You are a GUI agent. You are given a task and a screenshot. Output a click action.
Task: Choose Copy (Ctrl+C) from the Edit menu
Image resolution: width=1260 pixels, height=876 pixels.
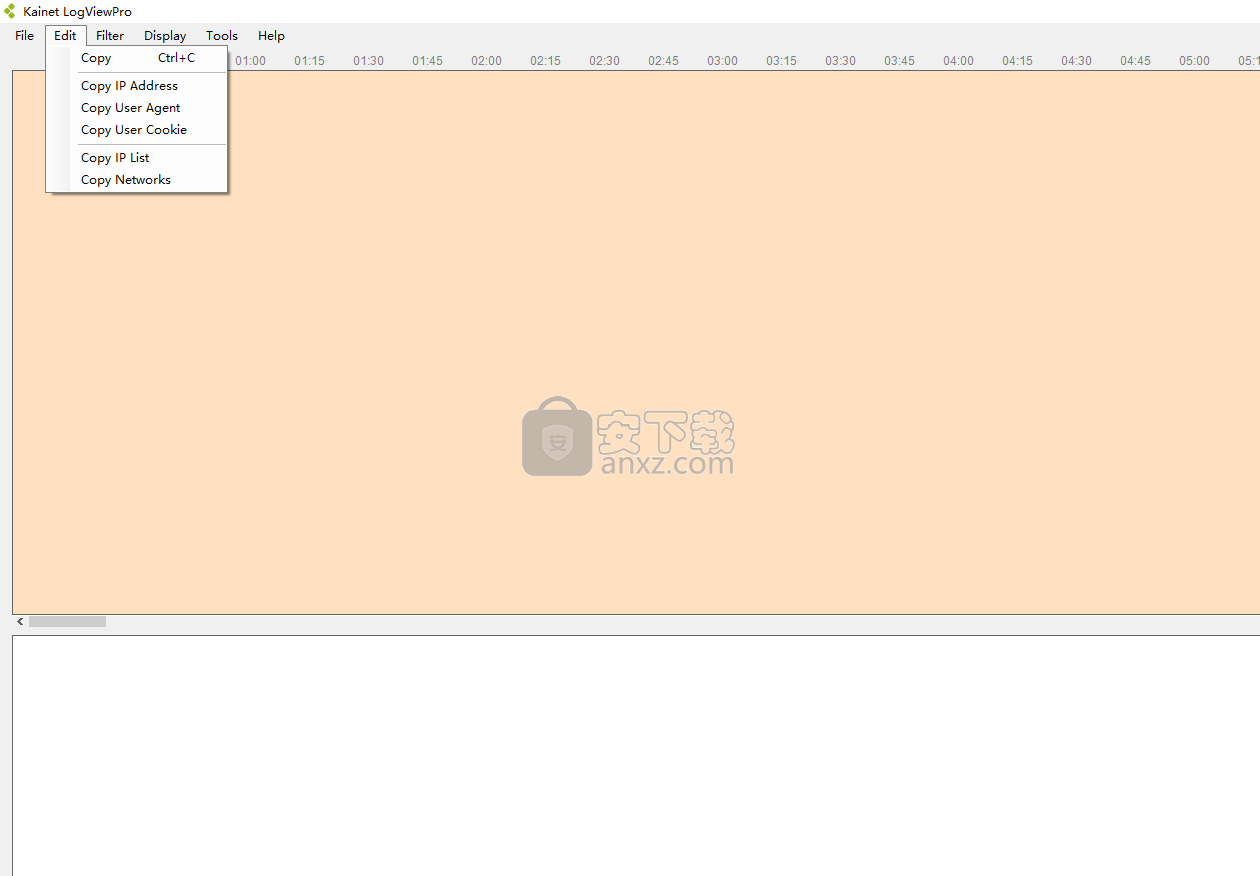click(138, 58)
